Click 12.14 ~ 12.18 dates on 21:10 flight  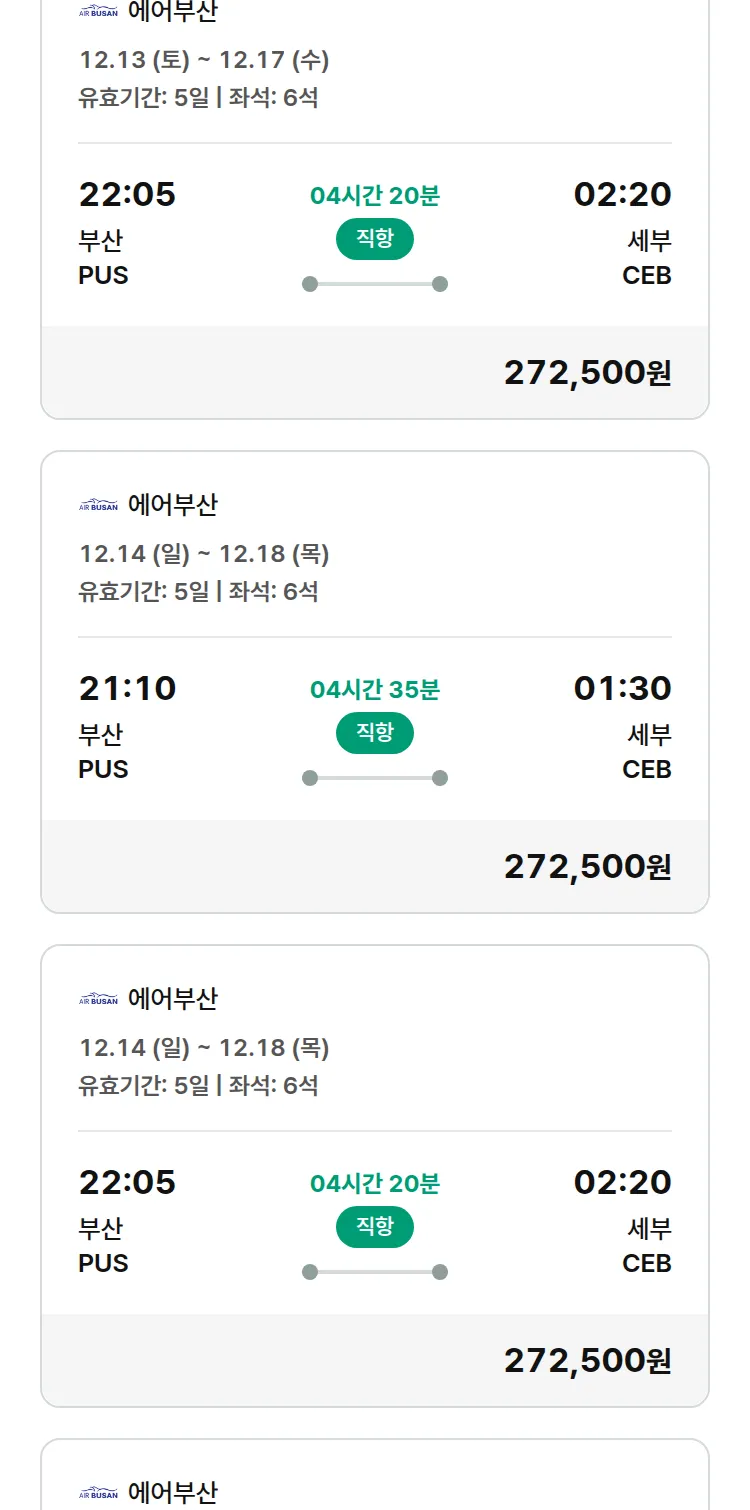[x=204, y=554]
